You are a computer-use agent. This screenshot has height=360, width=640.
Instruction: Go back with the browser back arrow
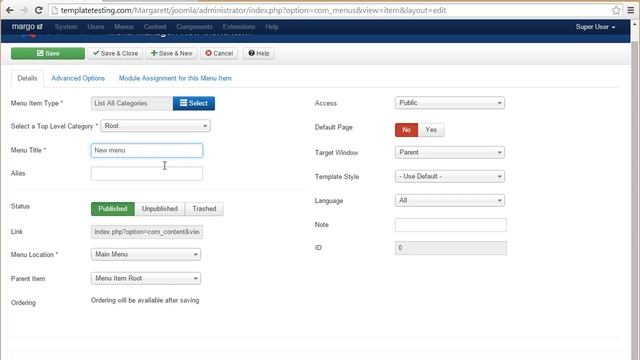click(10, 10)
